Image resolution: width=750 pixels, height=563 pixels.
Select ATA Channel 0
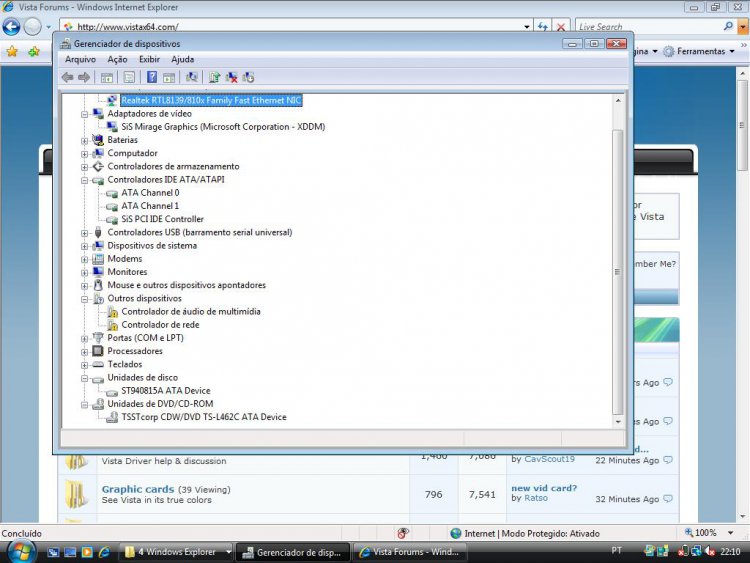150,193
